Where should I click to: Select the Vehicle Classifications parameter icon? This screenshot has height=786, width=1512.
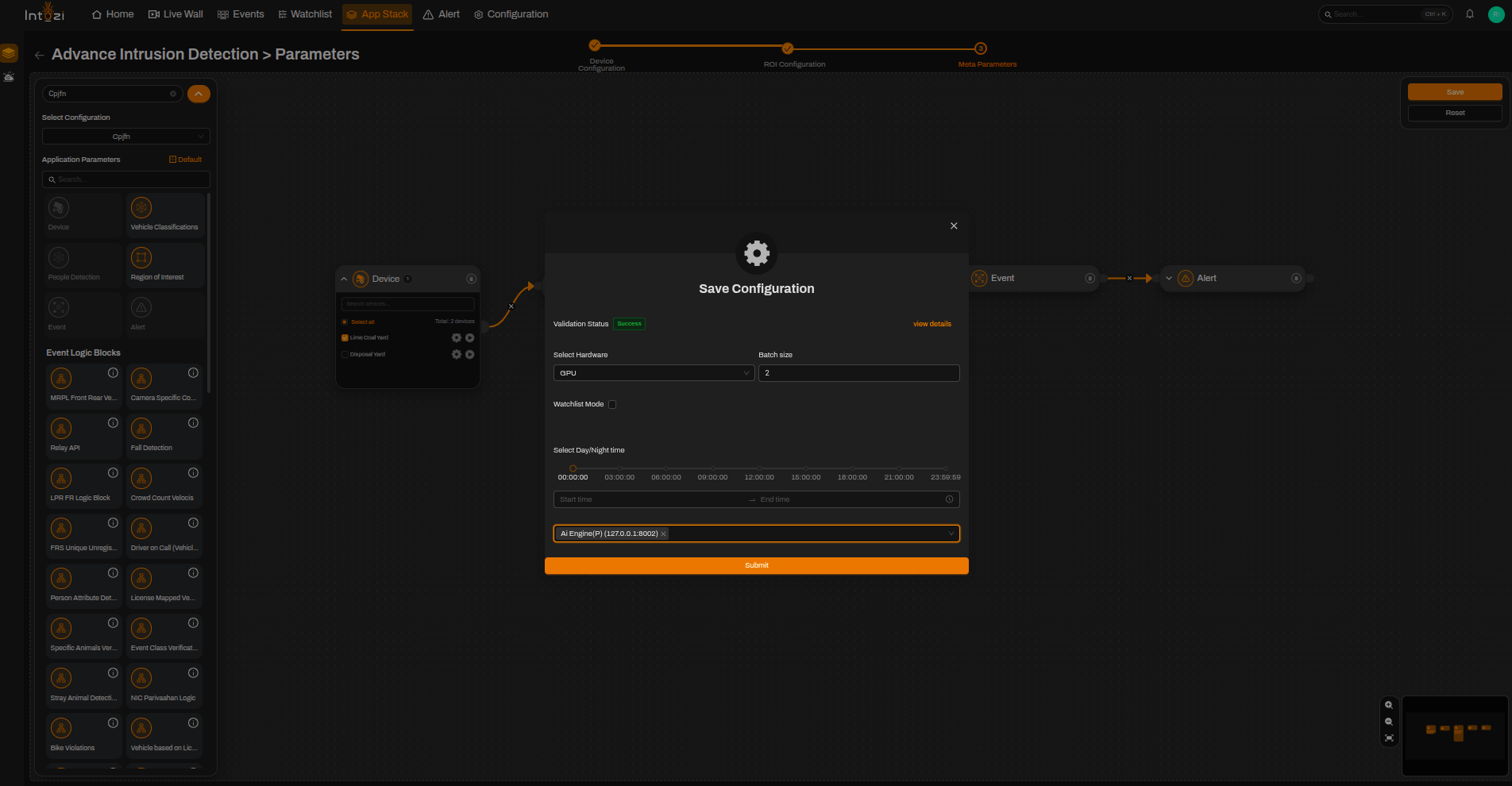141,208
